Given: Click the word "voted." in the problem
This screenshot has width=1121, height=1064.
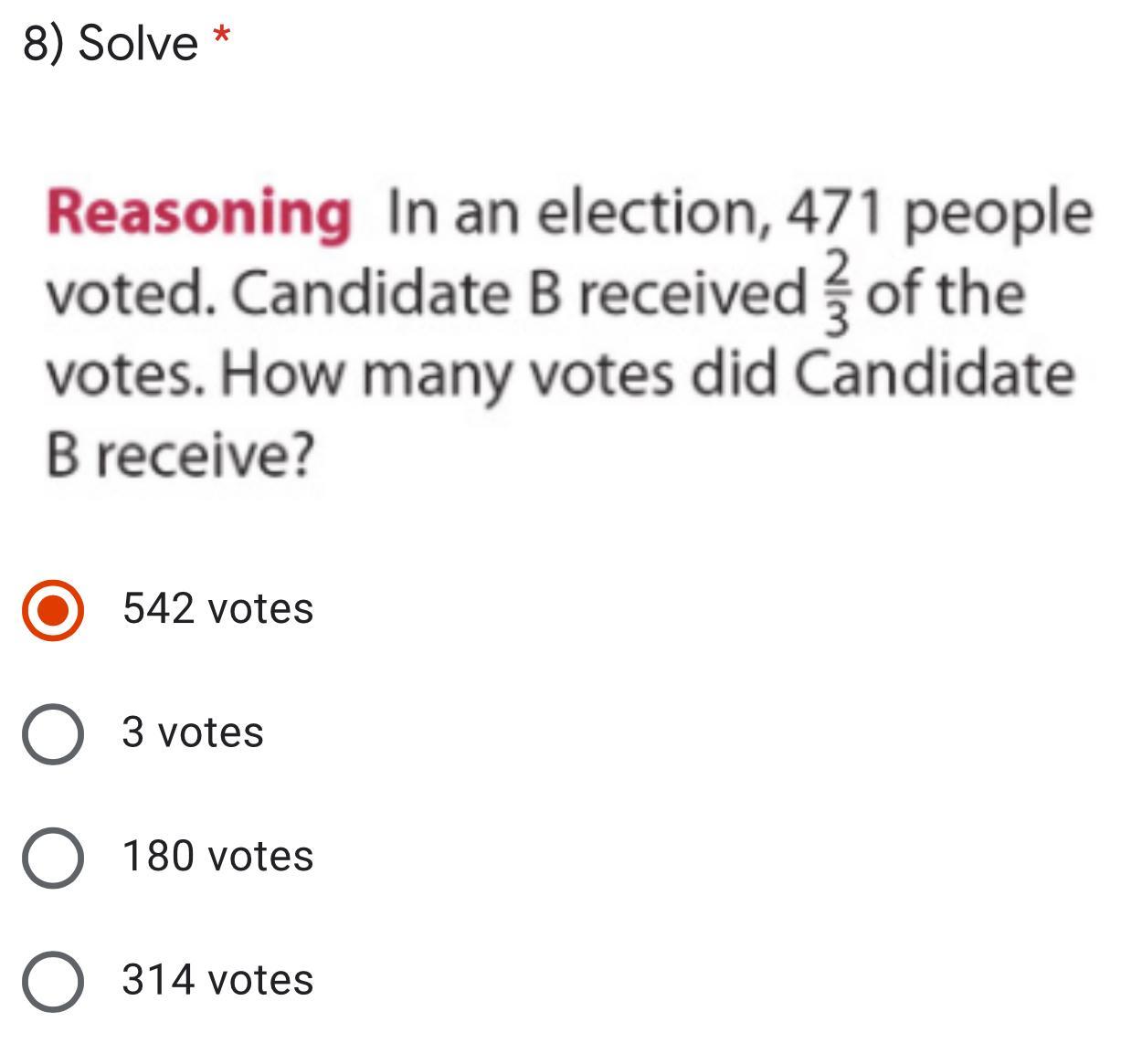Looking at the screenshot, I should (x=132, y=294).
